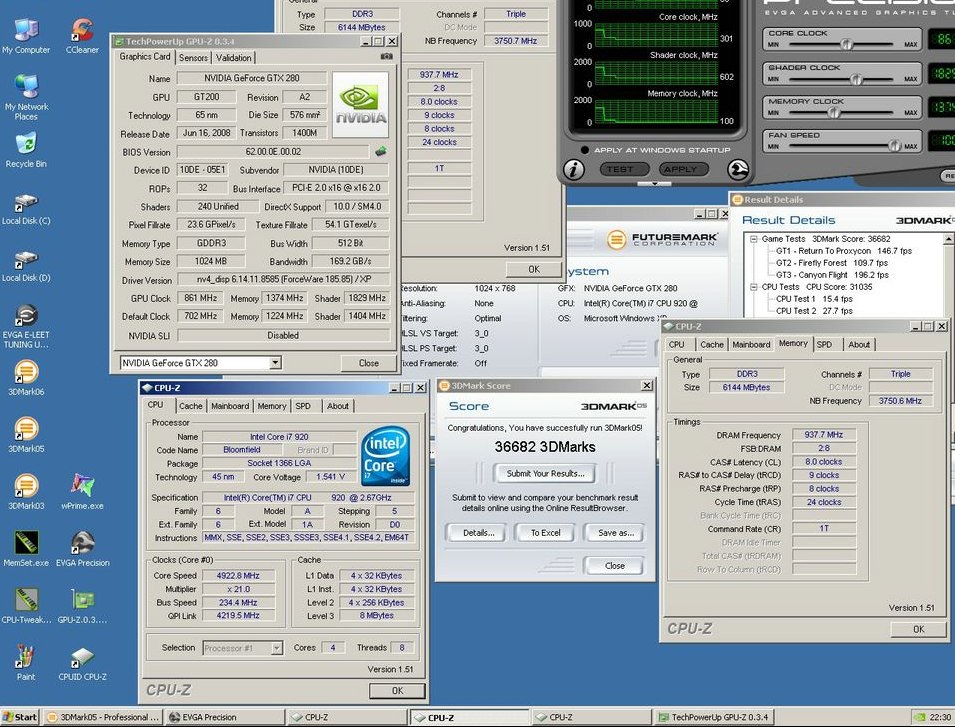Collapse Game Tests tree node
Image resolution: width=955 pixels, height=727 pixels.
(x=753, y=239)
